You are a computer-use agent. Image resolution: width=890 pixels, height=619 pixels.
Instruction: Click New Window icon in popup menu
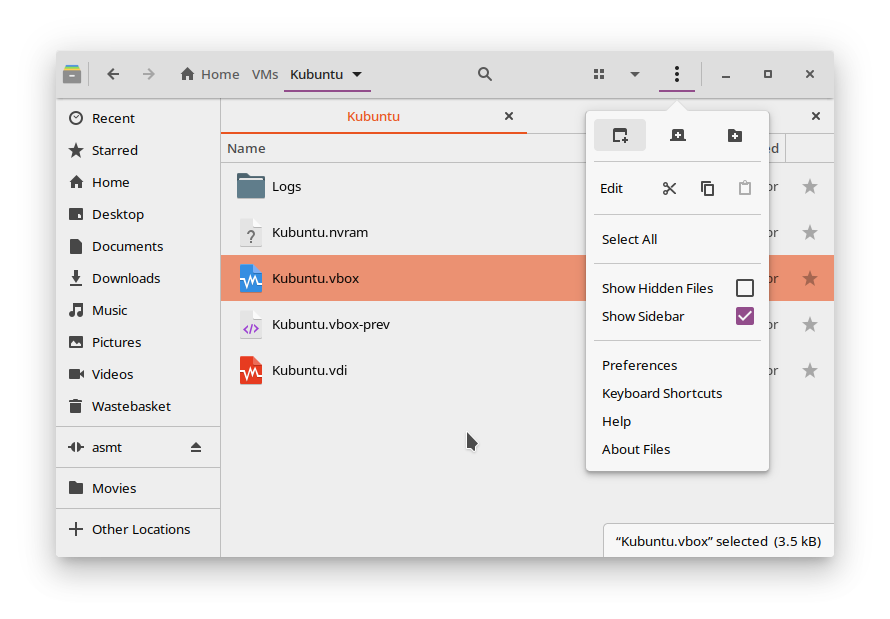620,135
